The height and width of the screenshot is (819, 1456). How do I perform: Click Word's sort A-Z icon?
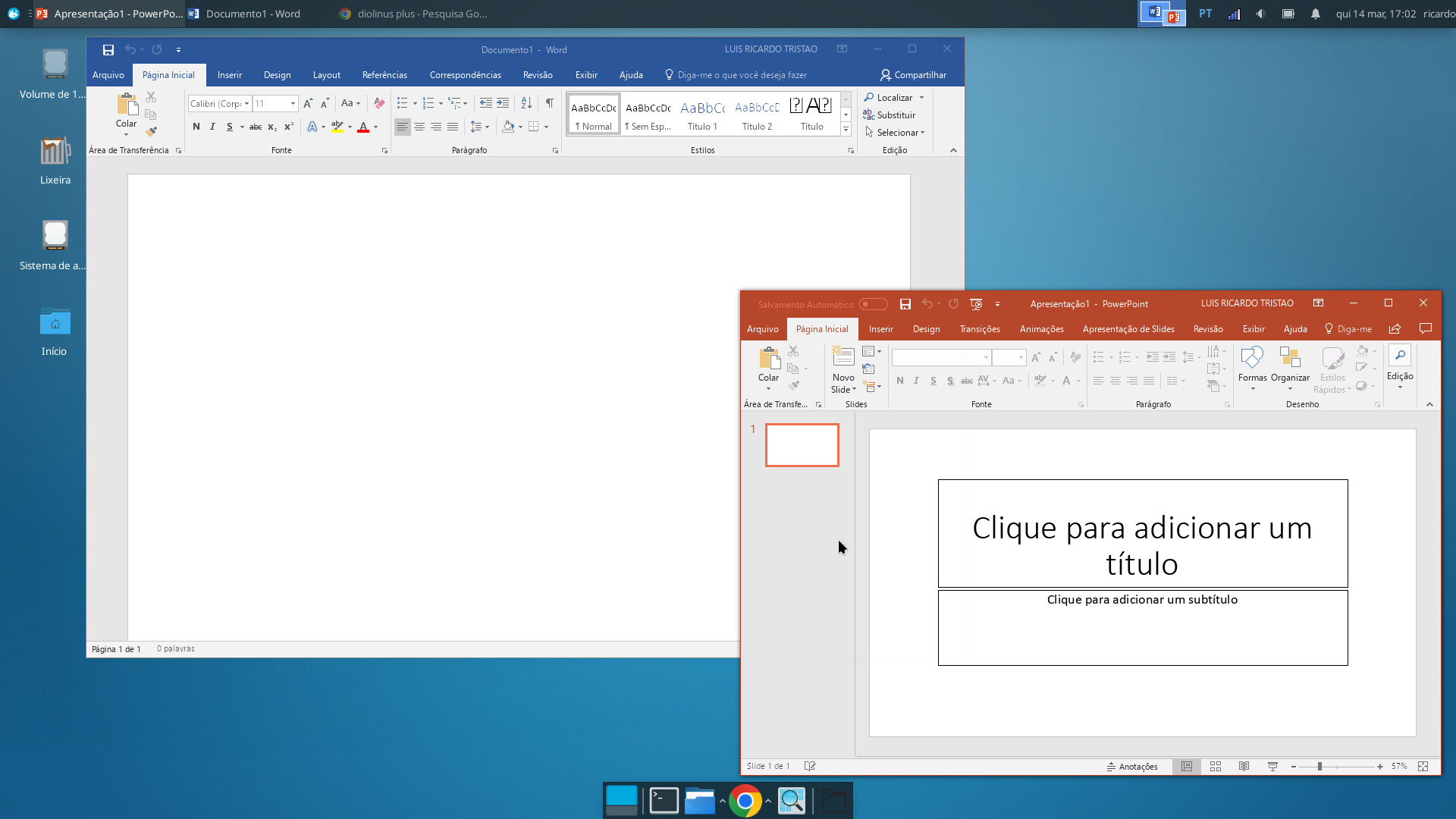click(x=526, y=103)
